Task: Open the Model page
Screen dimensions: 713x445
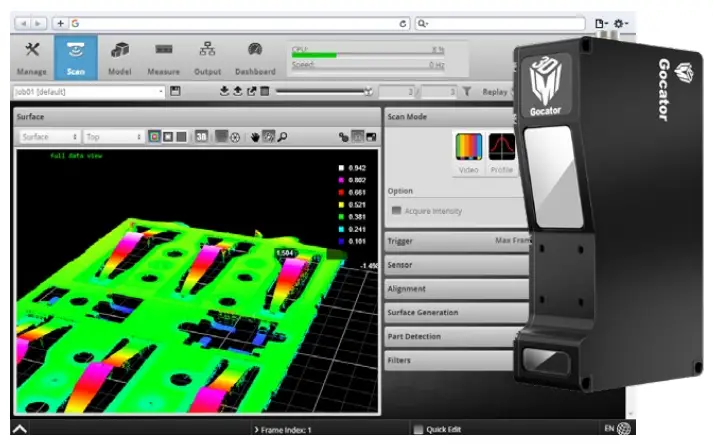Action: (120, 58)
